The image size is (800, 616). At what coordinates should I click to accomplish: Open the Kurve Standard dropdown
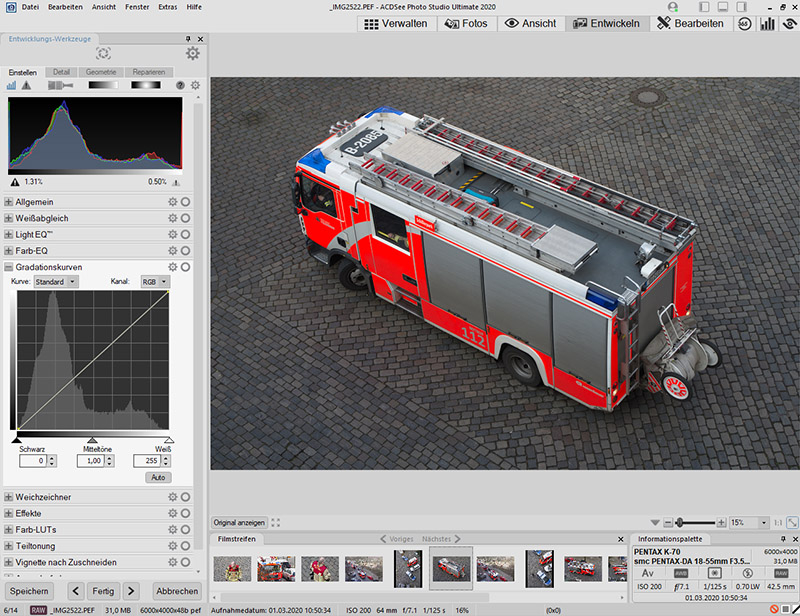[56, 282]
